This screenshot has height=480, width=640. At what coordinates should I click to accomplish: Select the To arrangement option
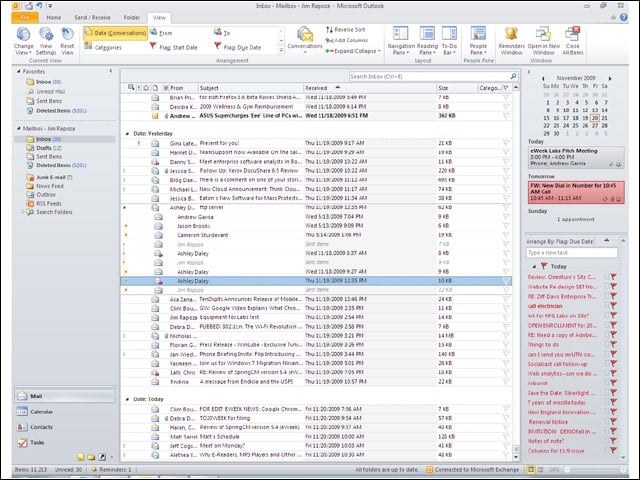pyautogui.click(x=222, y=33)
